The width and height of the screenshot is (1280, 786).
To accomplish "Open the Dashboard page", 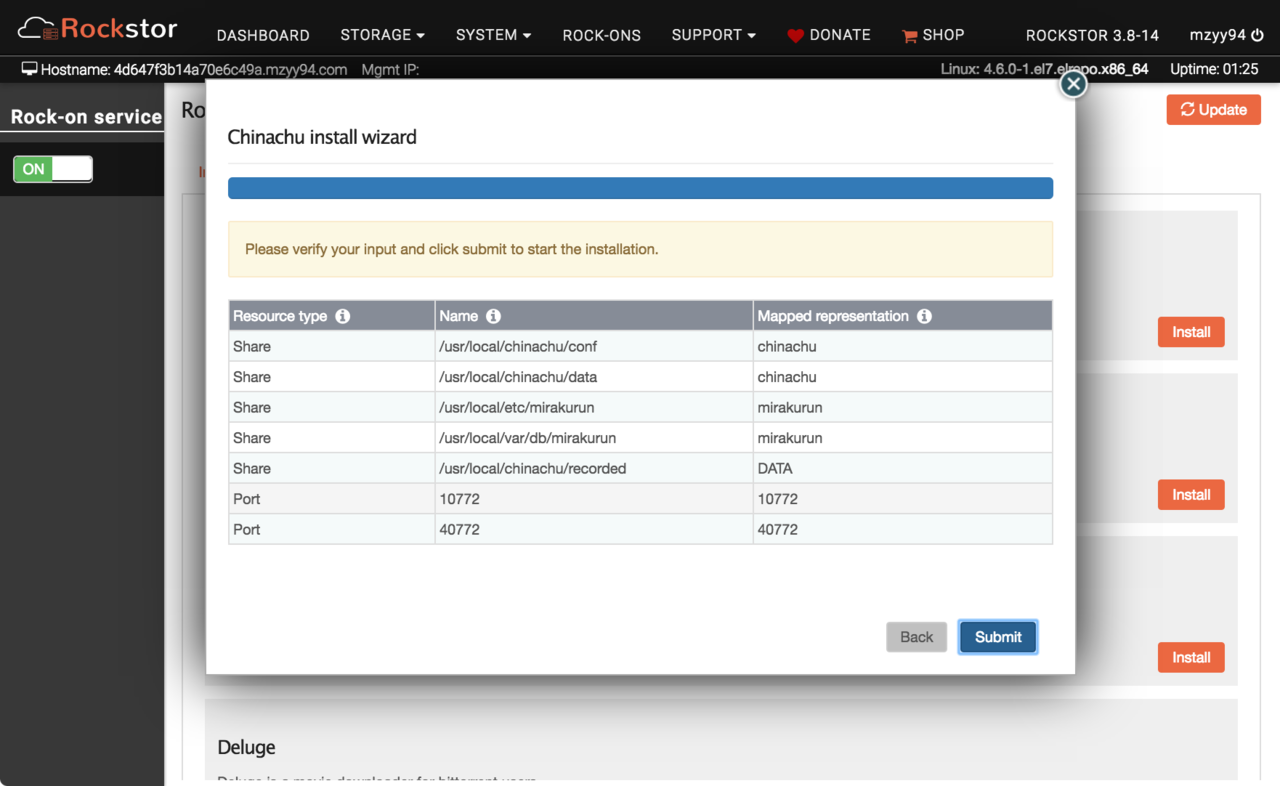I will coord(263,35).
